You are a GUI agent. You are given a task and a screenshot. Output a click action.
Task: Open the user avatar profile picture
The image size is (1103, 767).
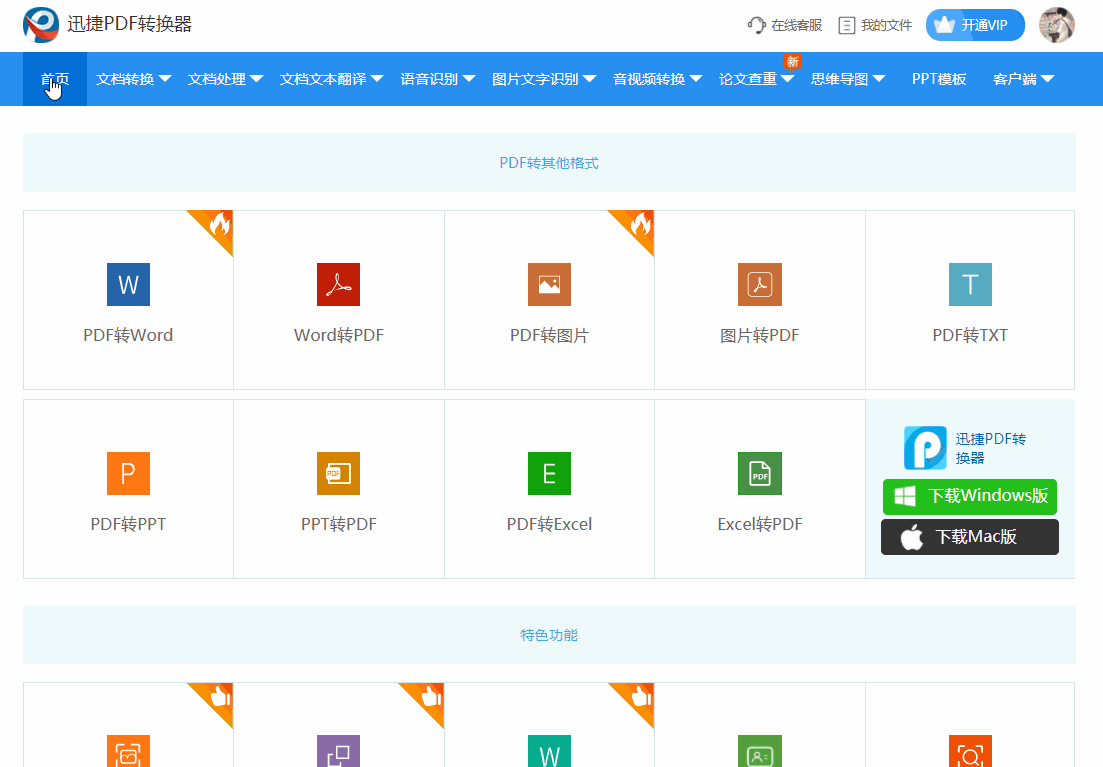1057,25
